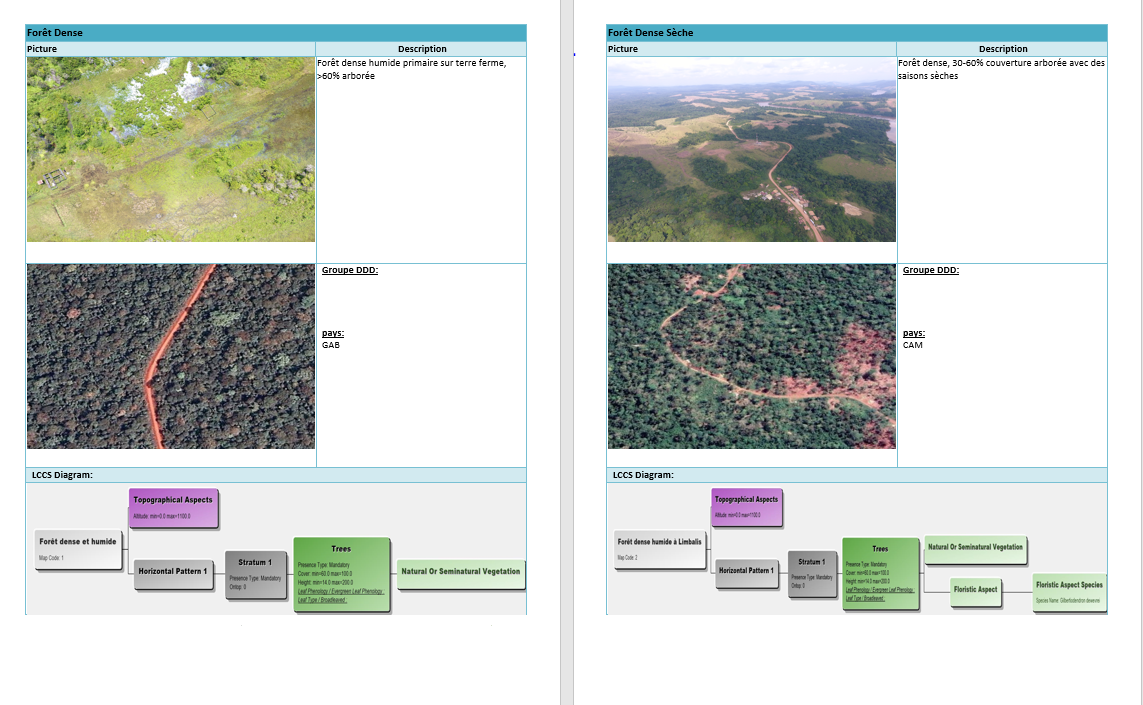
Task: Select the Forêt dense humide à Limbalis node
Action: pyautogui.click(x=661, y=547)
